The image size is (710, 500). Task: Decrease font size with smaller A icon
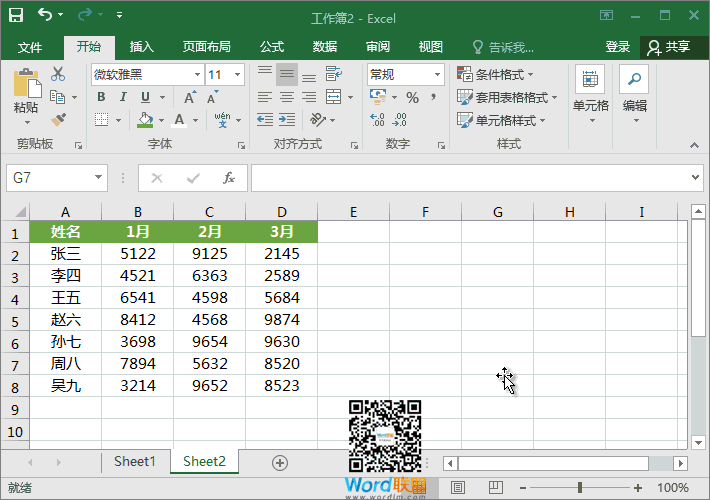212,97
